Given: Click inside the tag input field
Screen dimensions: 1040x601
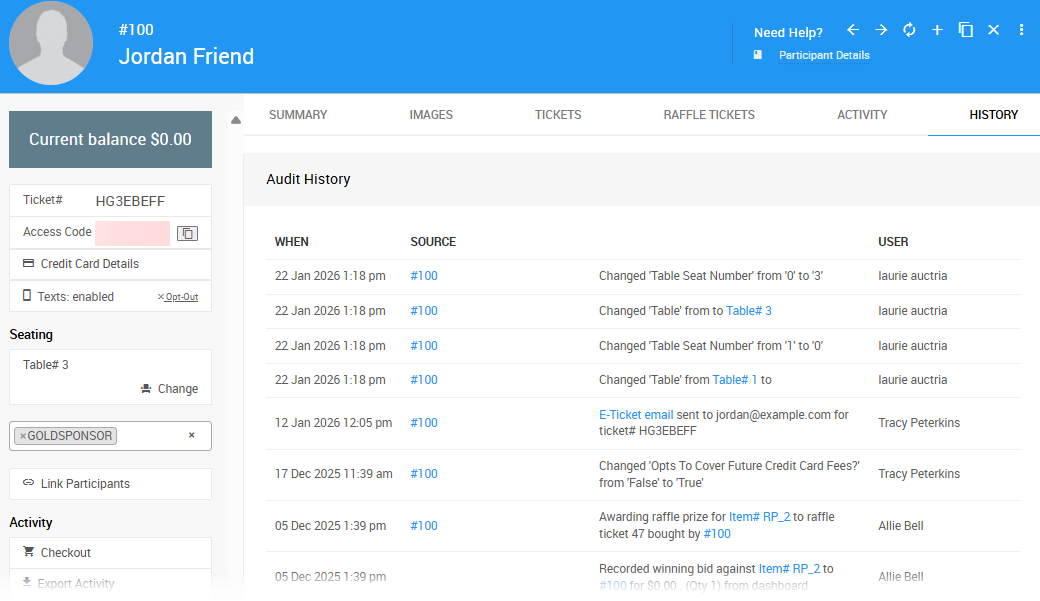Looking at the screenshot, I should [150, 436].
